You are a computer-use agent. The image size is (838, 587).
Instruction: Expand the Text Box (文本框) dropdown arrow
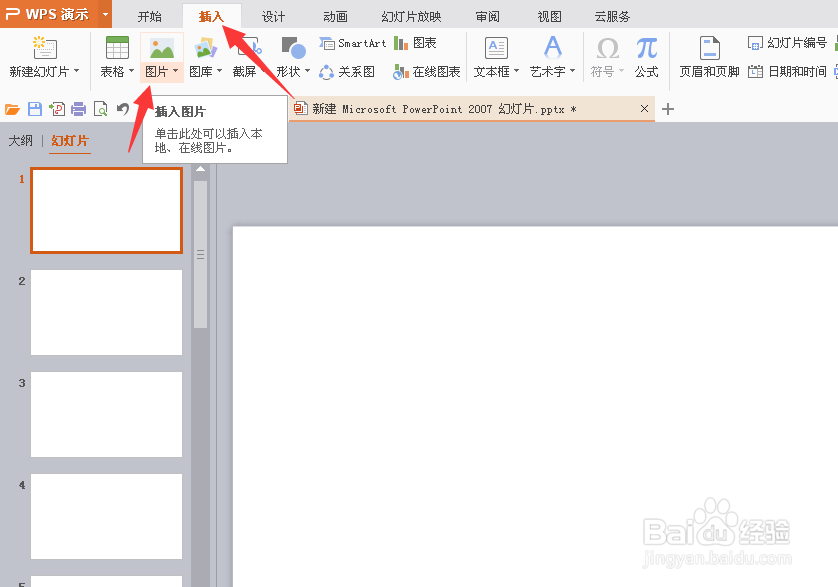[516, 71]
